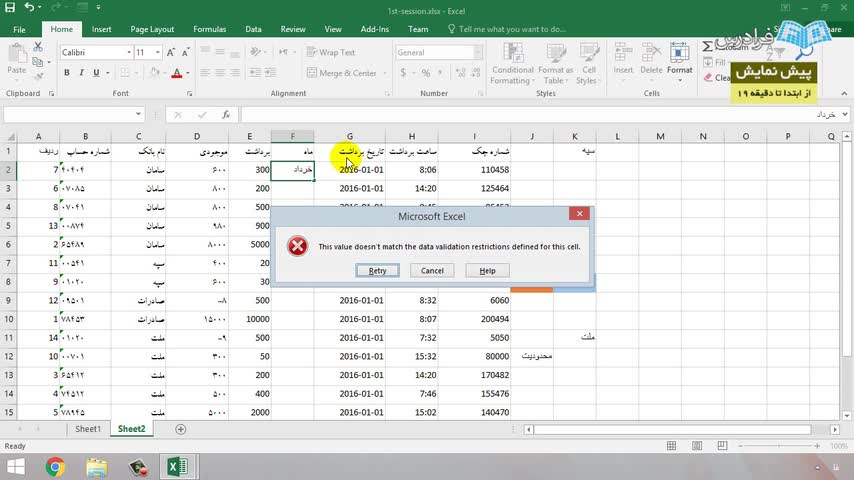The image size is (854, 480).
Task: Click the Excel taskbar icon
Action: coord(178,466)
